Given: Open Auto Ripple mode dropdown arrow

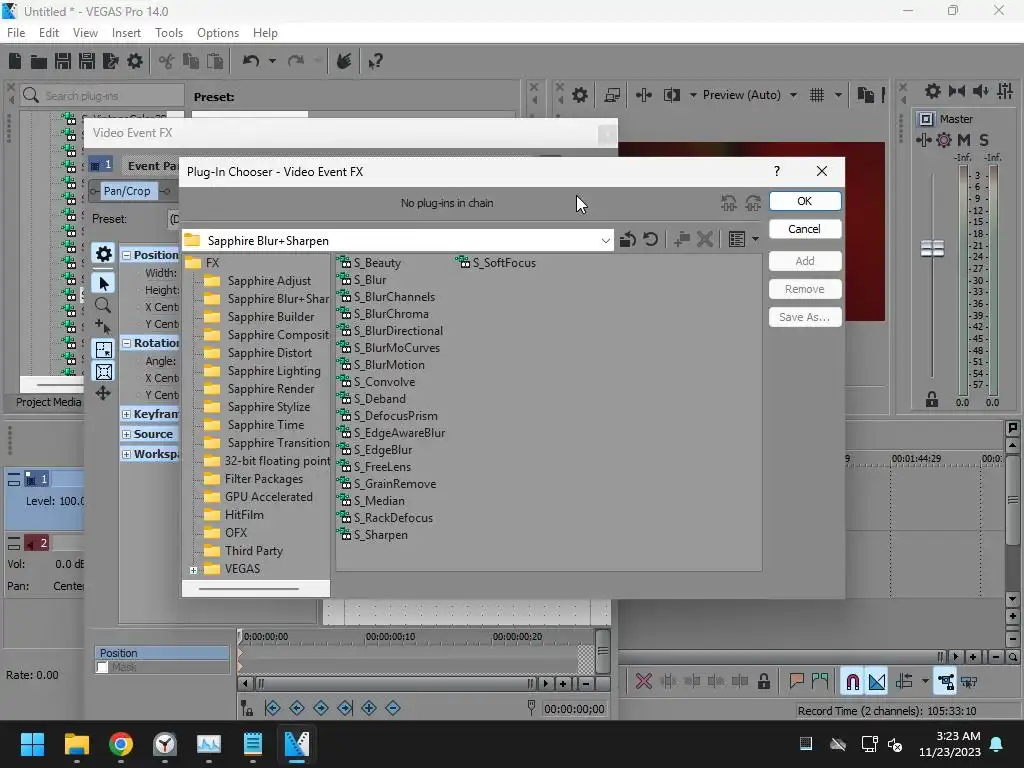Looking at the screenshot, I should 925,682.
